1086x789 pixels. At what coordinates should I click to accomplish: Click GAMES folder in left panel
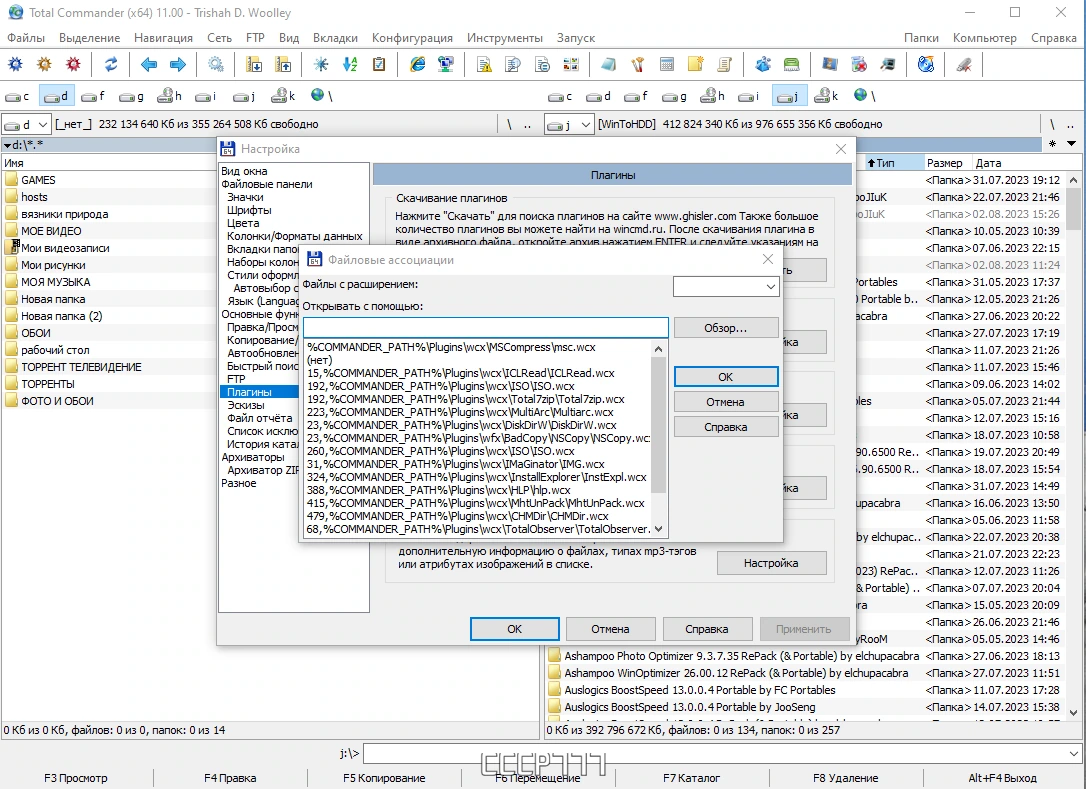pyautogui.click(x=38, y=180)
